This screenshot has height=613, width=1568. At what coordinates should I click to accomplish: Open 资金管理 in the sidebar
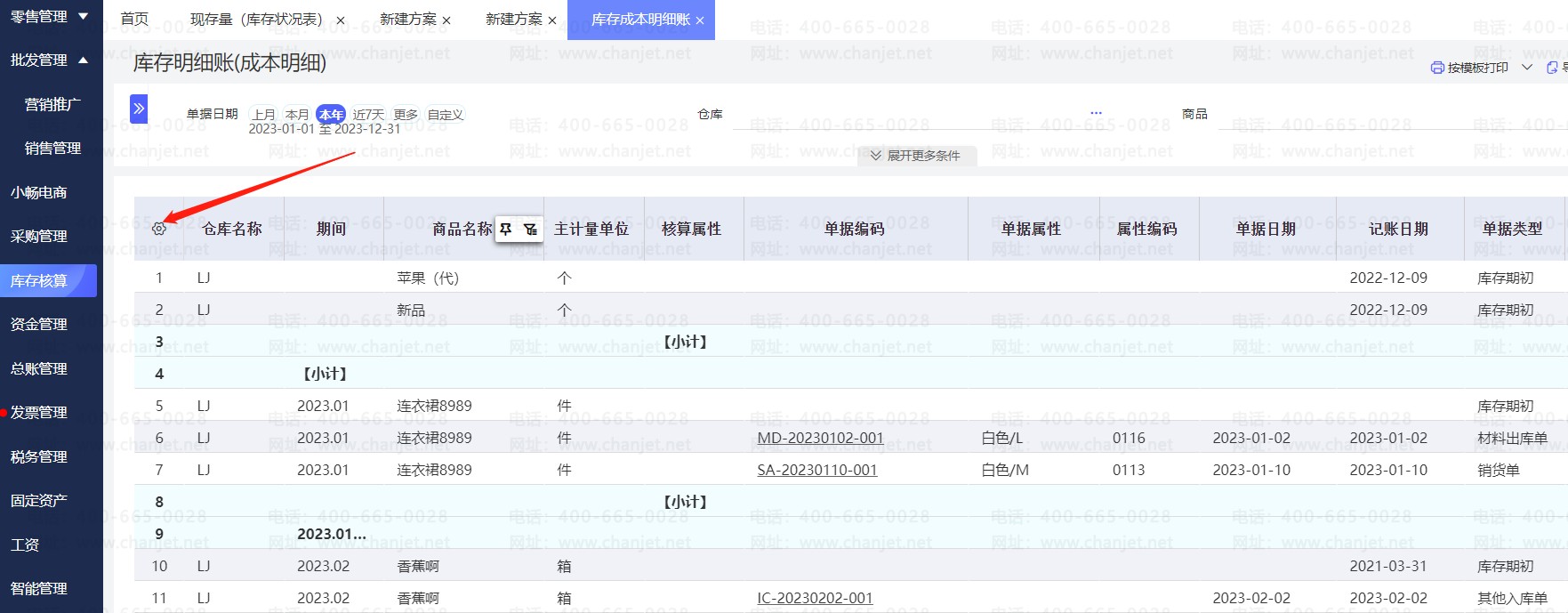point(39,324)
